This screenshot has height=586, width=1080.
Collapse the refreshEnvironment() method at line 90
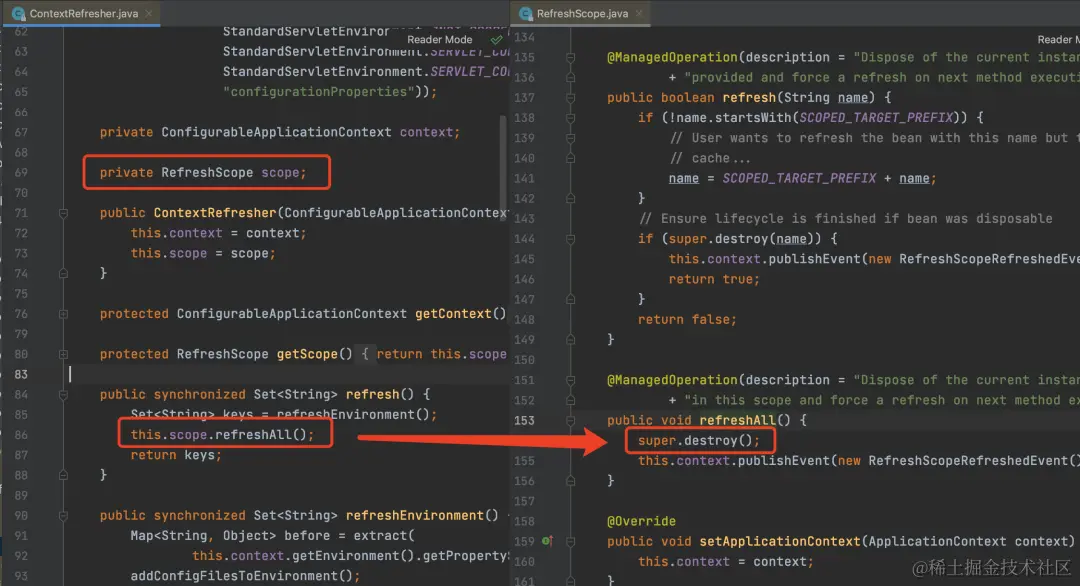(x=63, y=515)
